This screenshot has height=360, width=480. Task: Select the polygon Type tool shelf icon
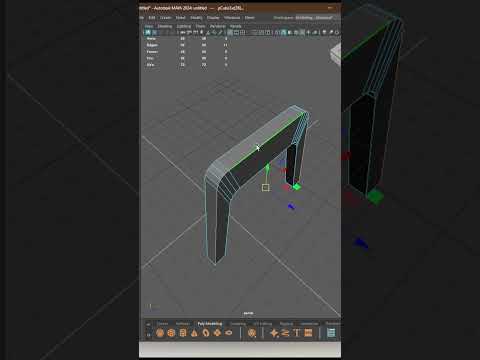click(297, 333)
